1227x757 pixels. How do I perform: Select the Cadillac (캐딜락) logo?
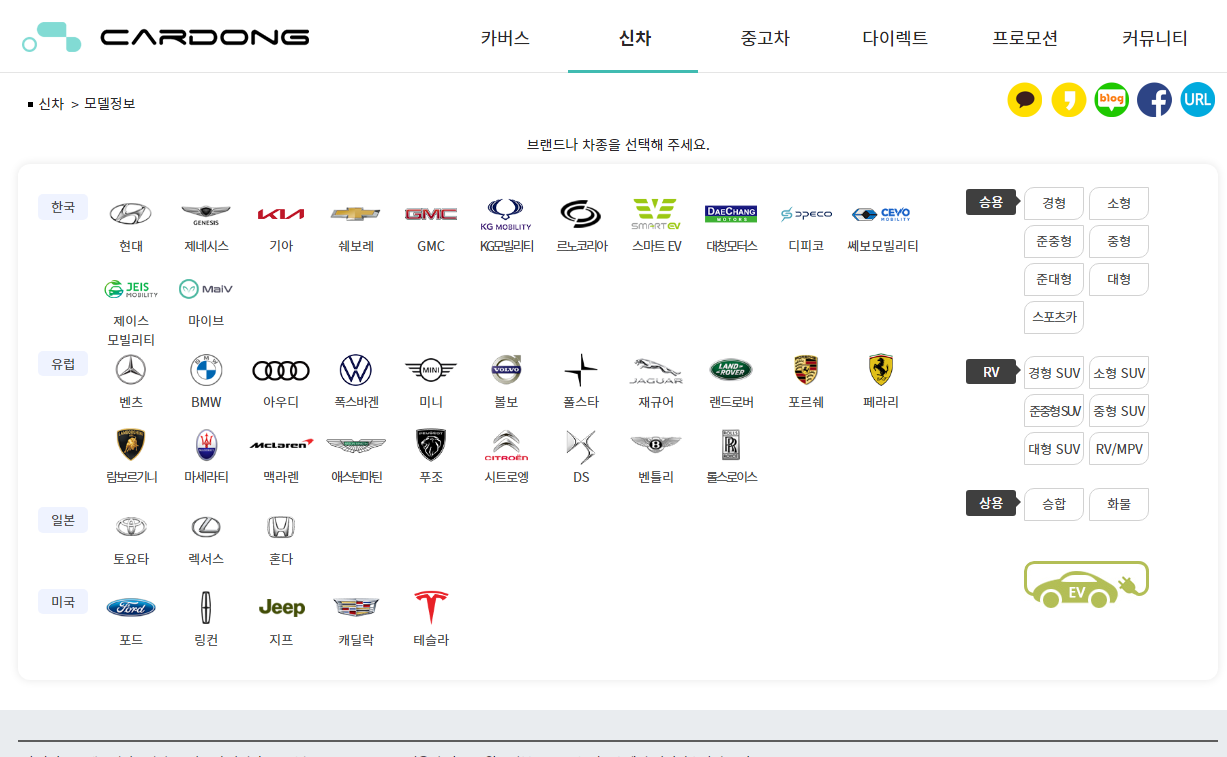(x=356, y=607)
